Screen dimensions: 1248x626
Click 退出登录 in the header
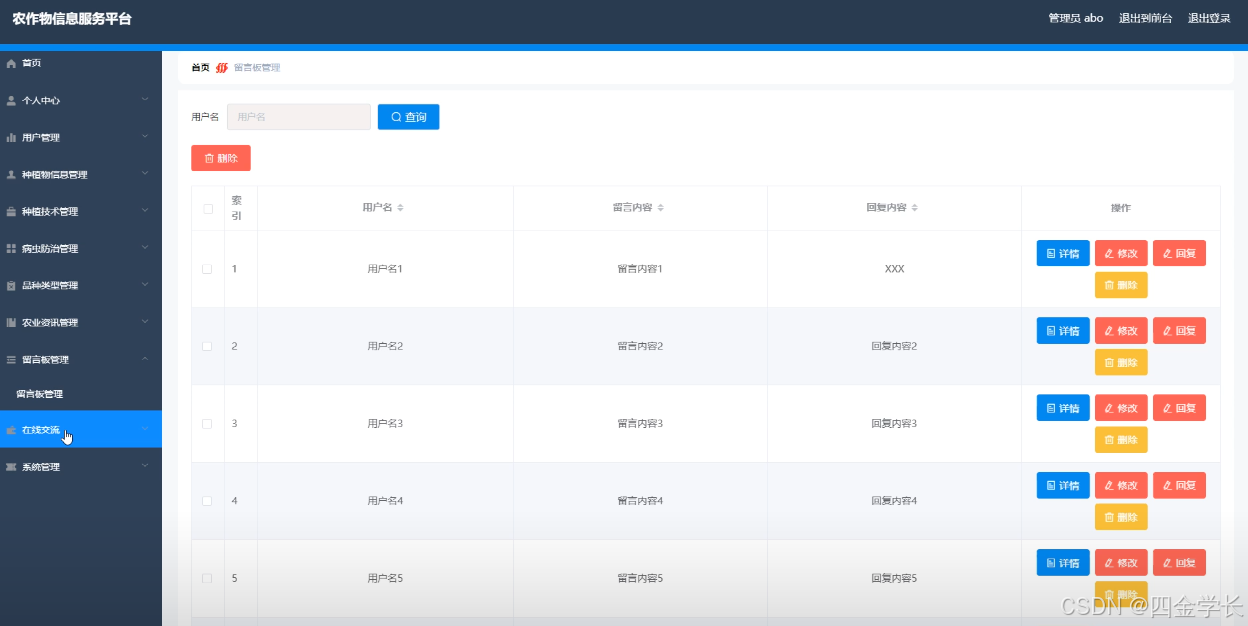[1209, 18]
